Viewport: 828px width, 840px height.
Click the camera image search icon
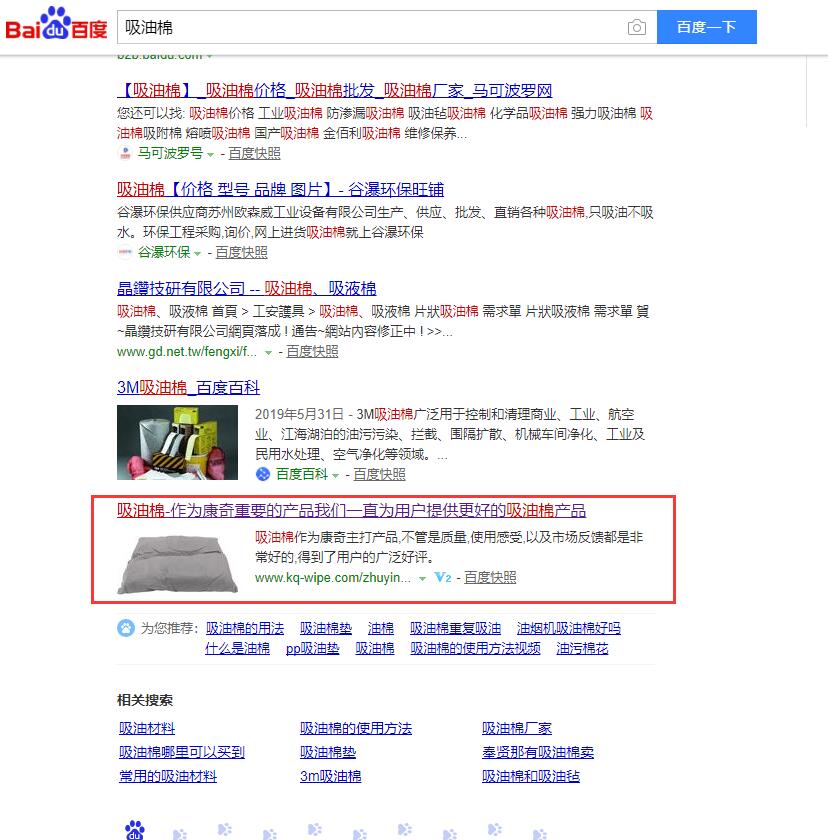coord(636,27)
